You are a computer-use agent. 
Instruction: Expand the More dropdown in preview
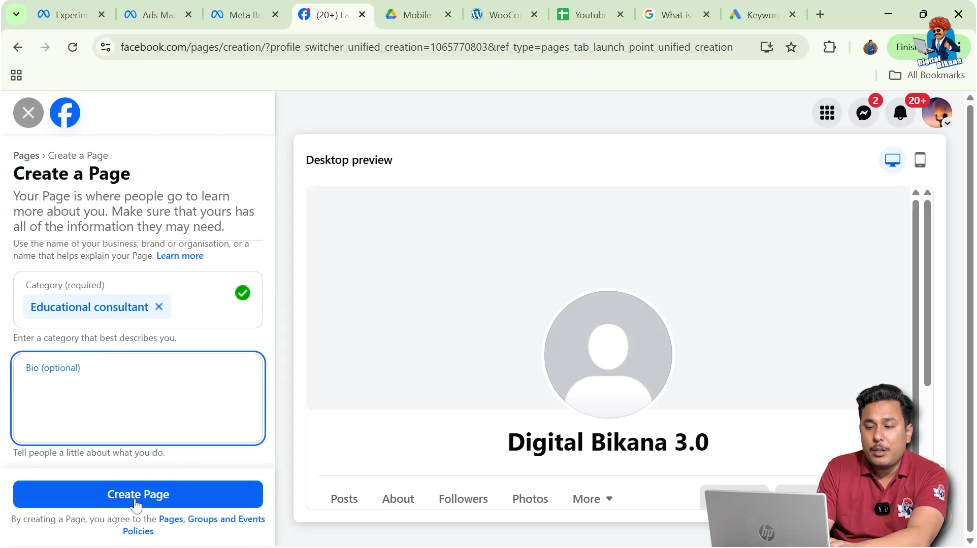[x=592, y=499]
